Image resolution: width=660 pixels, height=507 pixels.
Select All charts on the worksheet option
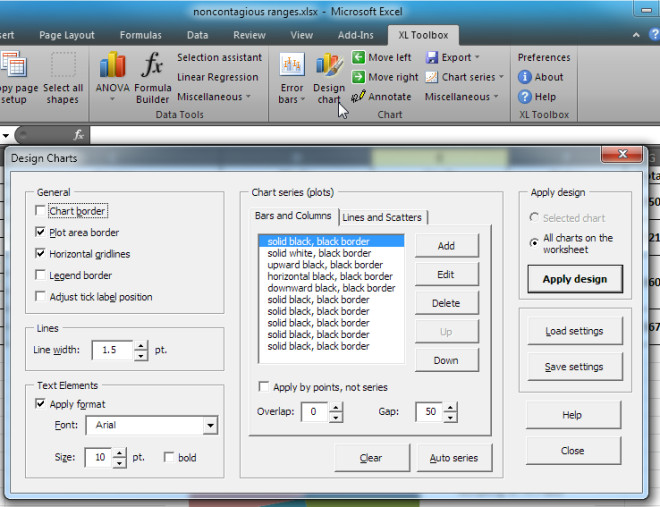point(534,243)
